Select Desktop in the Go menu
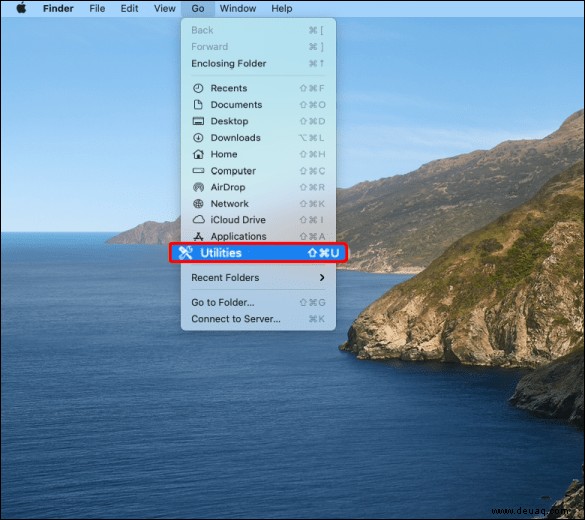The height and width of the screenshot is (520, 585). [x=258, y=121]
